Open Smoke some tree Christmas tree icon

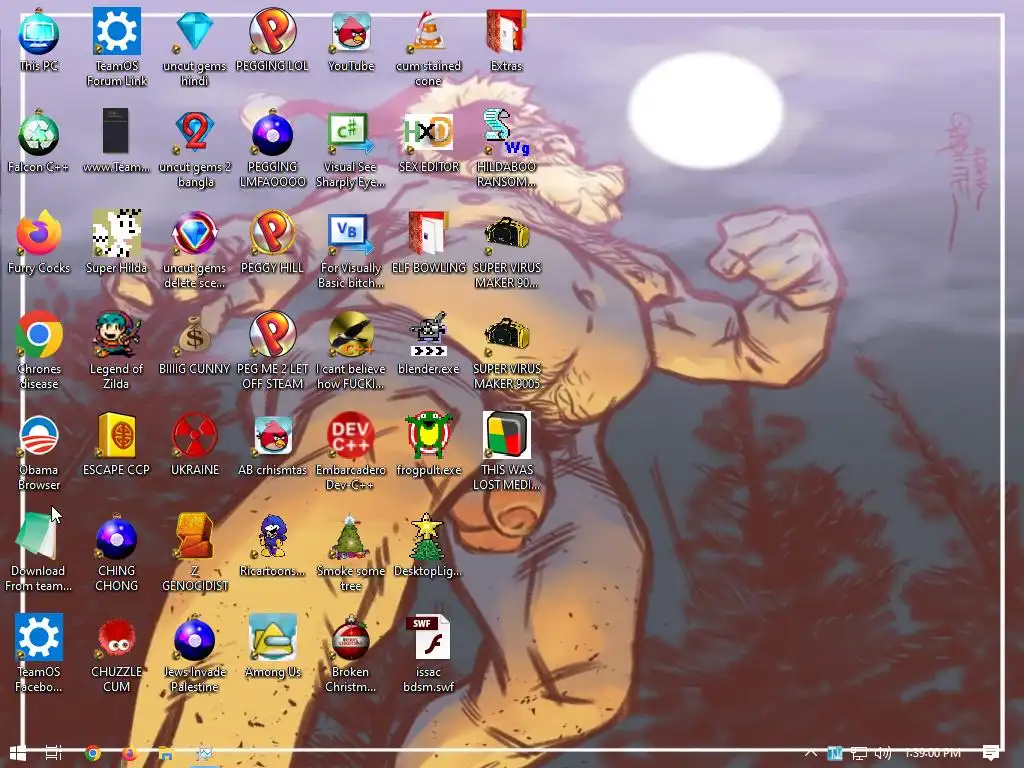(351, 552)
